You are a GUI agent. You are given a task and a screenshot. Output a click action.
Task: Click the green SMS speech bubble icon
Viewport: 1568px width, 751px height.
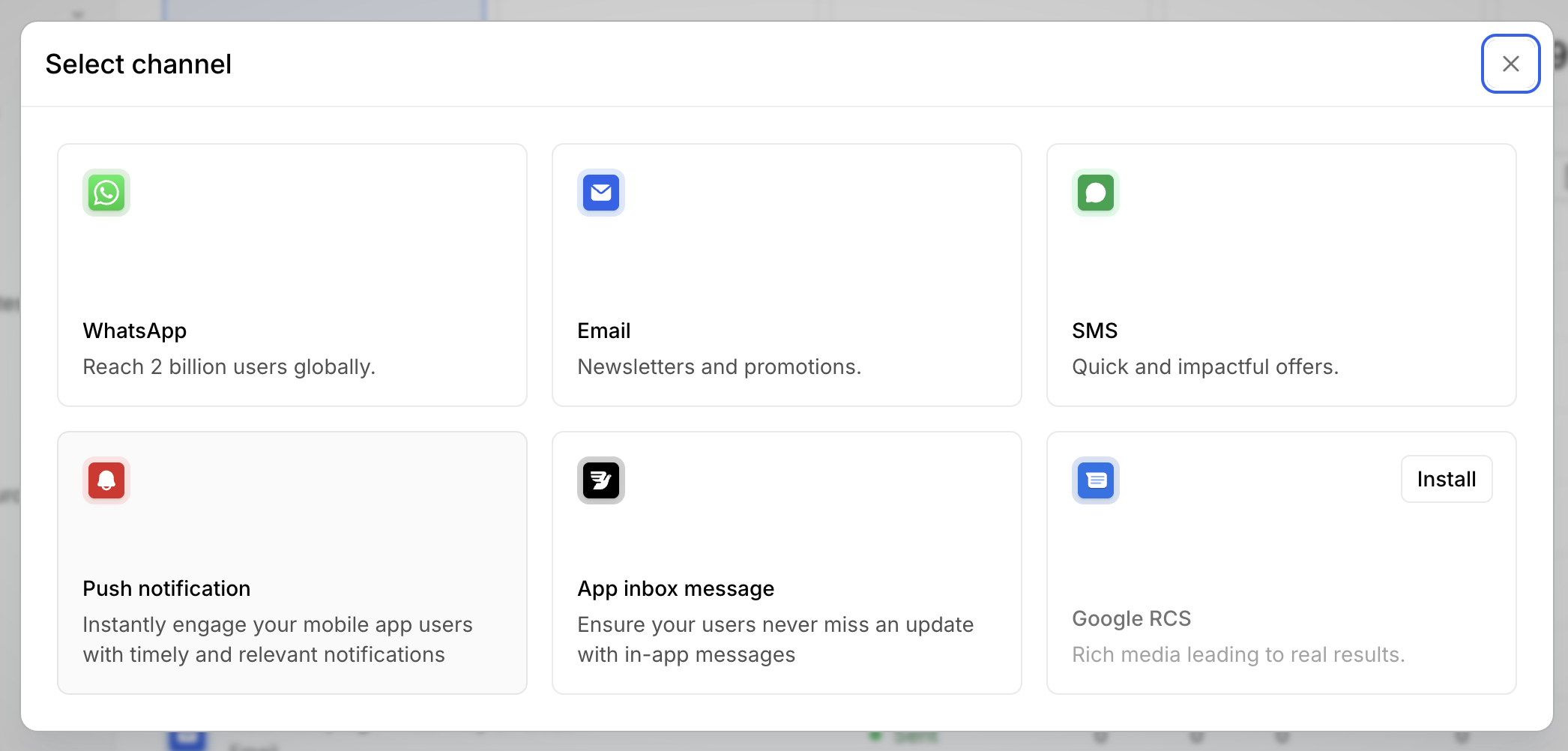click(1096, 193)
